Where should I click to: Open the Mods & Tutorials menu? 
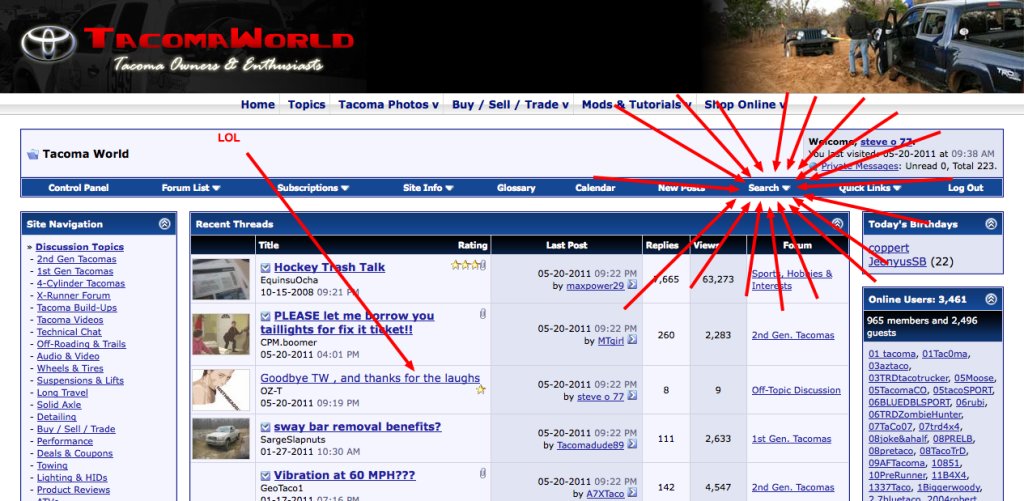point(637,105)
